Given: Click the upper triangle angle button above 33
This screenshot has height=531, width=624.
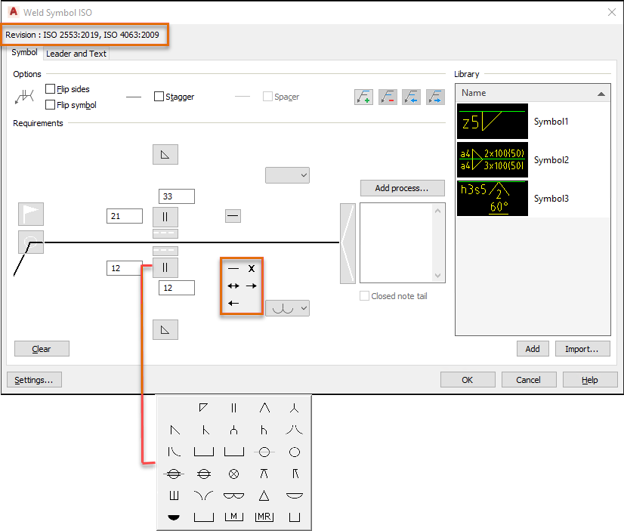Looking at the screenshot, I should tap(165, 154).
